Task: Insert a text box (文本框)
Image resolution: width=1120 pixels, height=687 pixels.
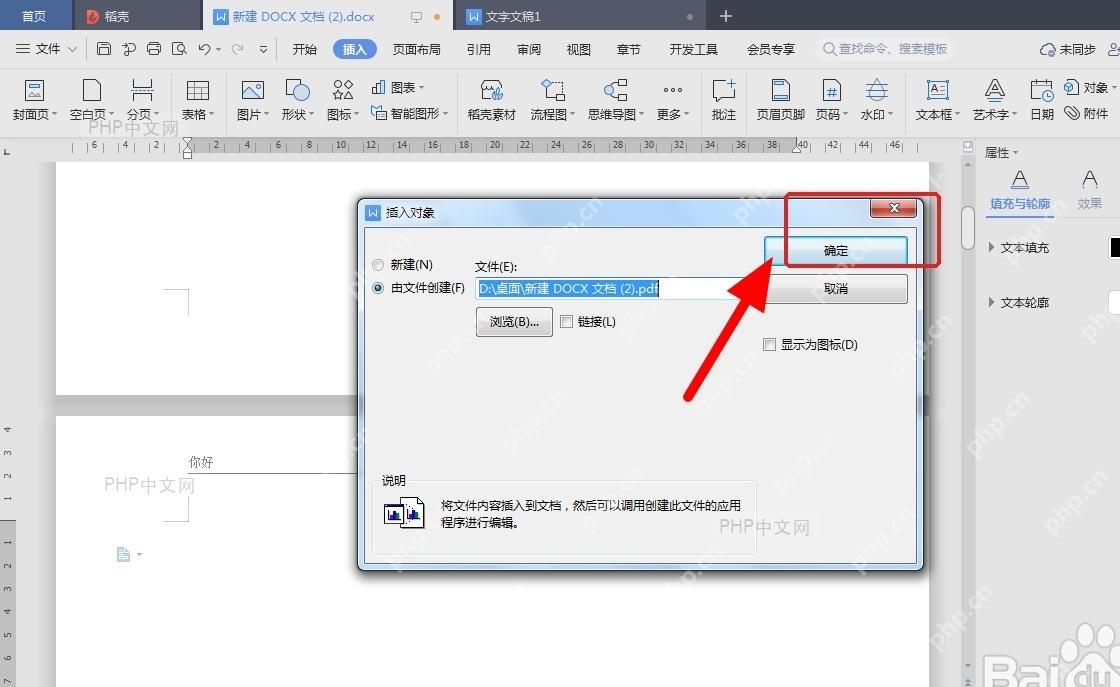Action: click(938, 99)
